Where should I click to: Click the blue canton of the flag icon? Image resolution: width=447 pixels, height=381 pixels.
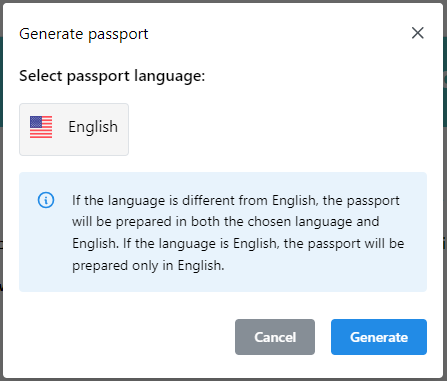36,122
